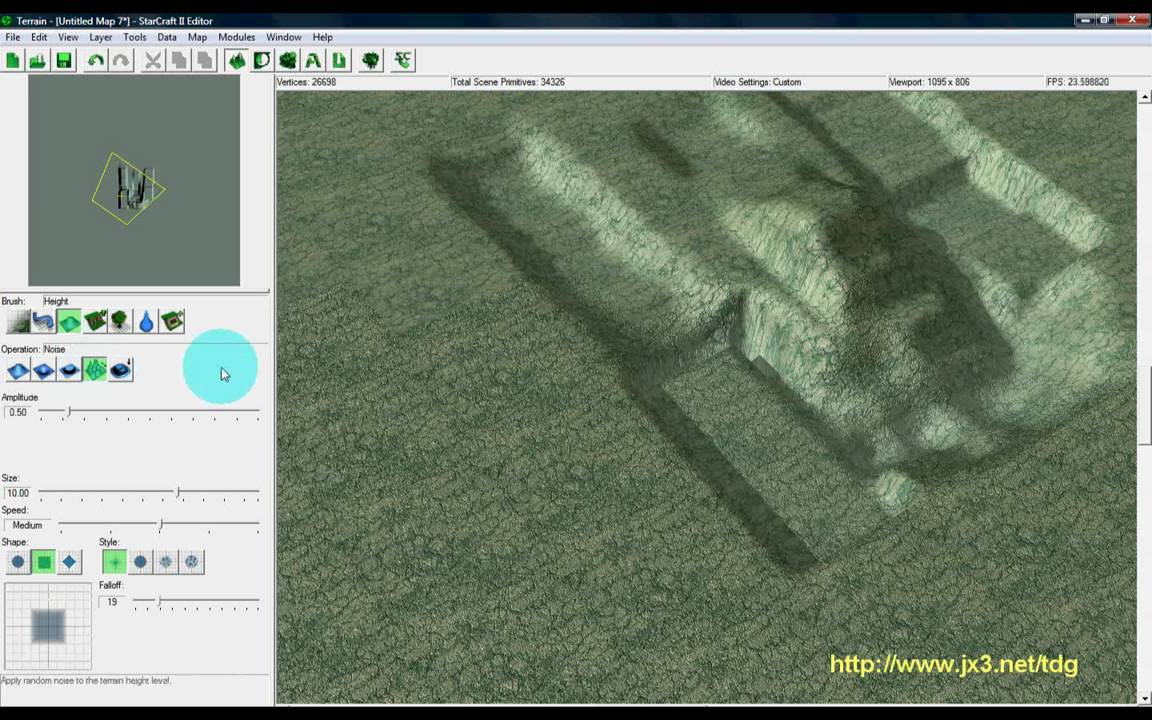Screen dimensions: 1152x720
Task: Click the FPS readout text
Action: coord(1078,82)
